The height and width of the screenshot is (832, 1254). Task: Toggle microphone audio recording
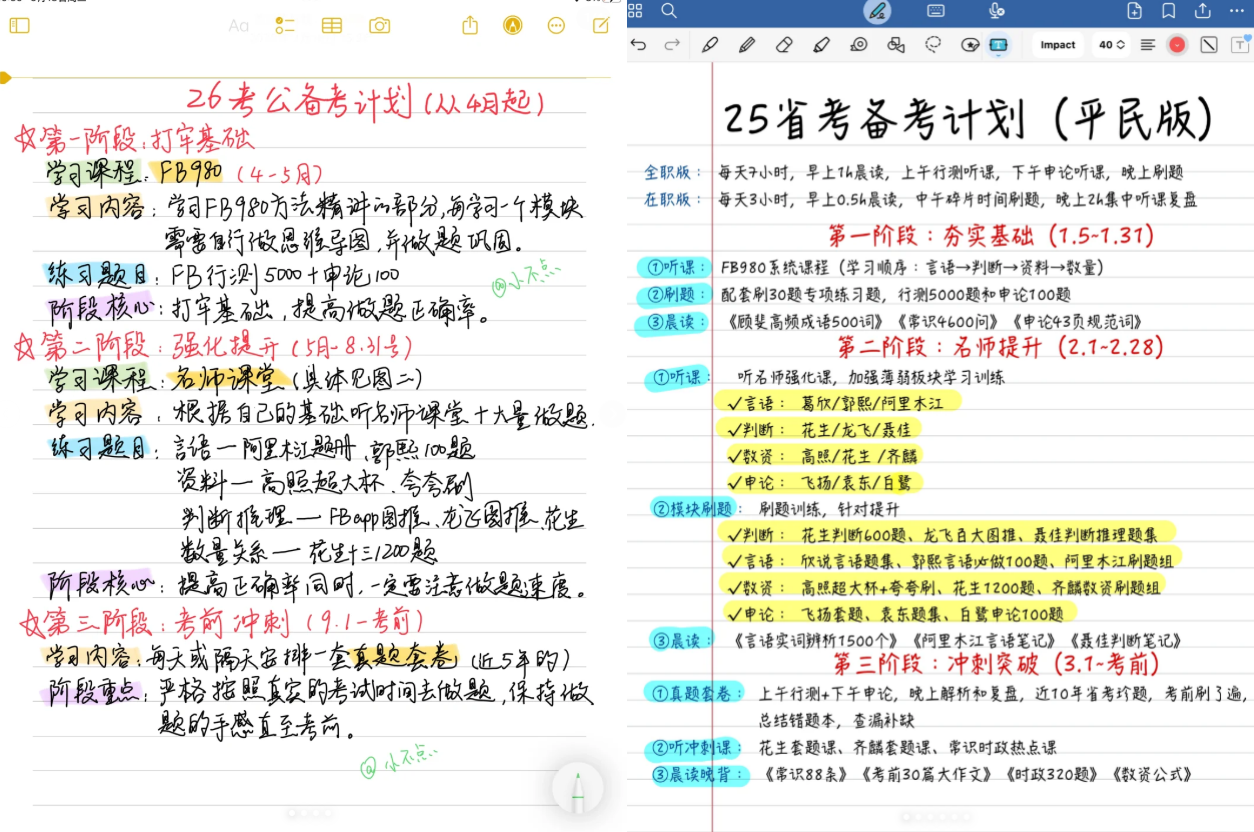click(996, 11)
